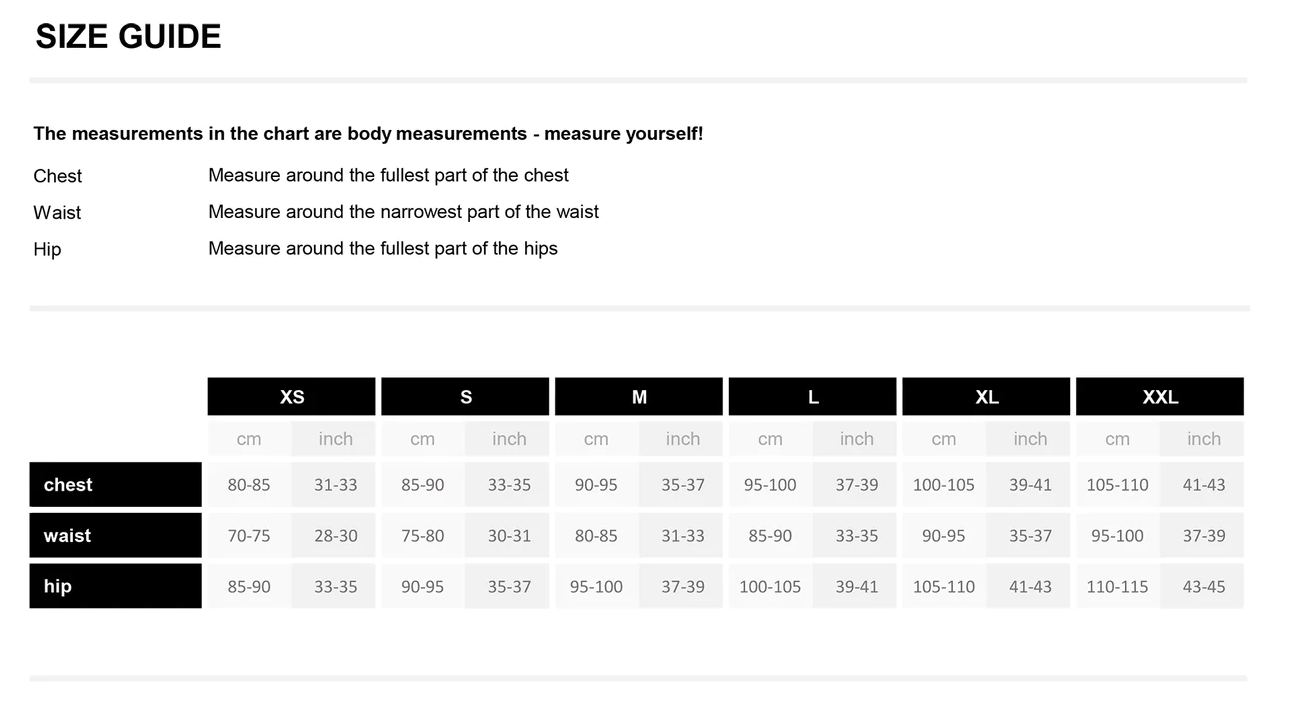Select the M waist inch value 31-33
Screen dimensions: 1314x706
click(x=683, y=536)
